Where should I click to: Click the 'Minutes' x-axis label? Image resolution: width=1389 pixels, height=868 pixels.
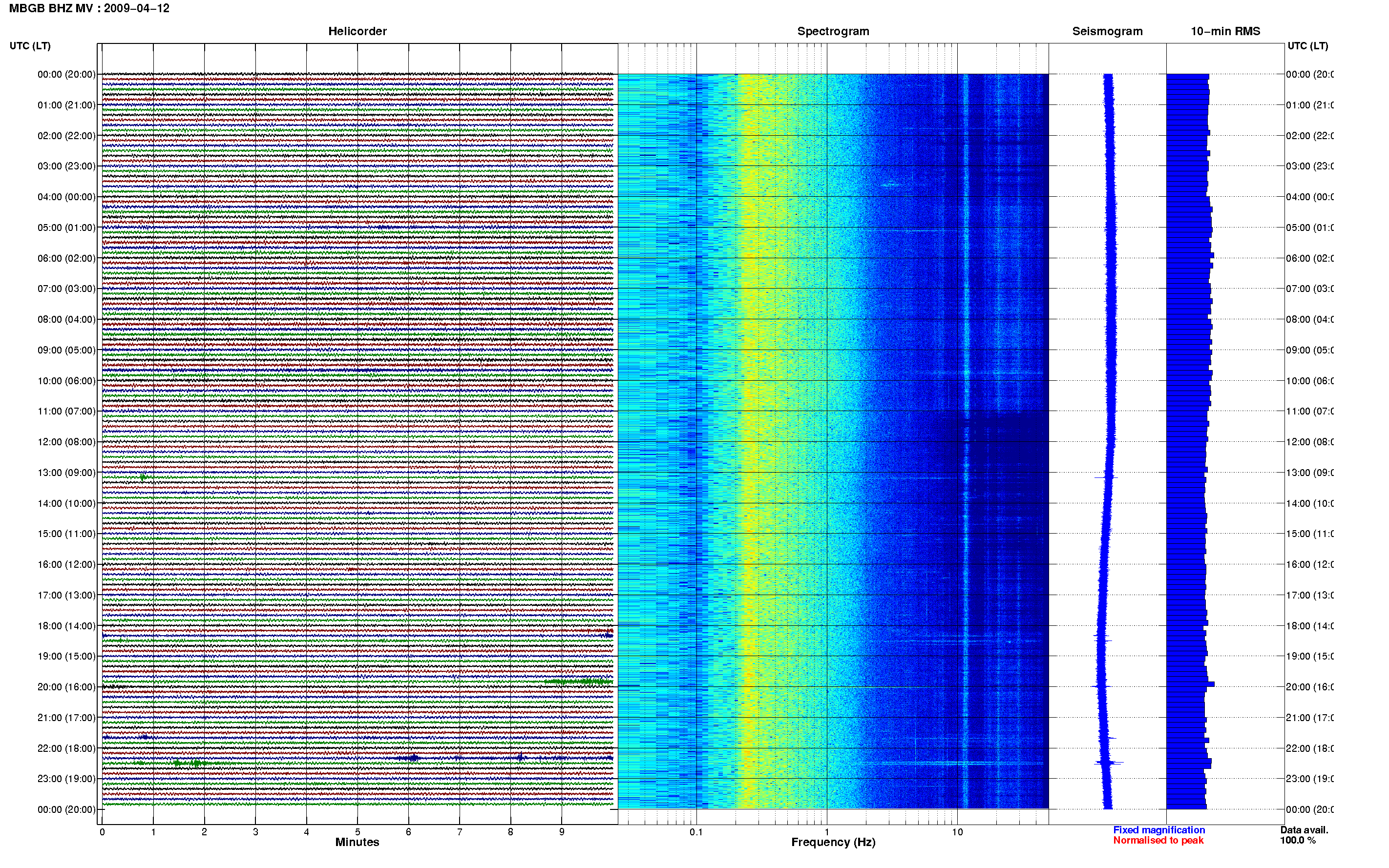click(357, 842)
